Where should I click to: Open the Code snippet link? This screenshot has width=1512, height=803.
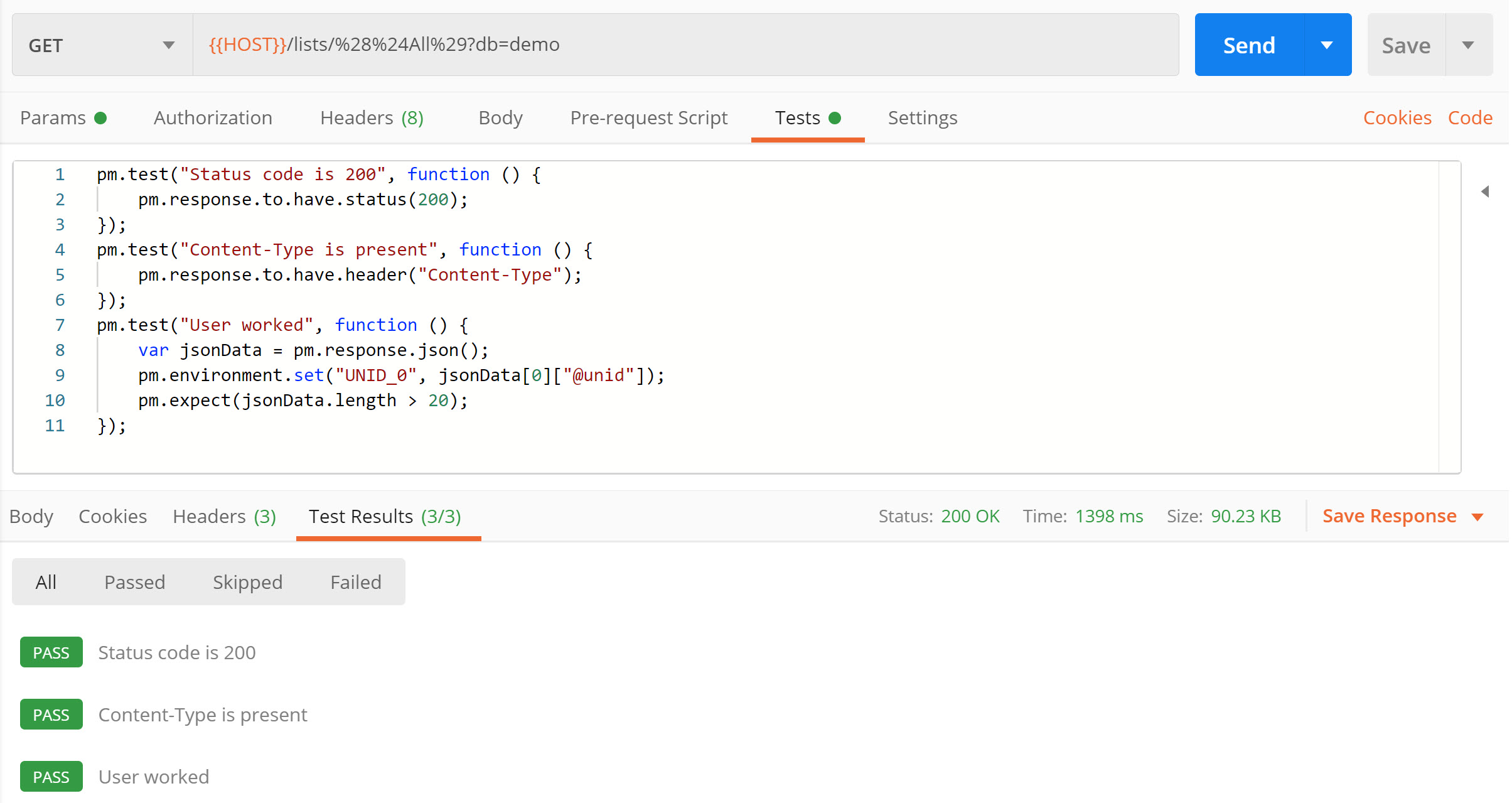click(1469, 118)
